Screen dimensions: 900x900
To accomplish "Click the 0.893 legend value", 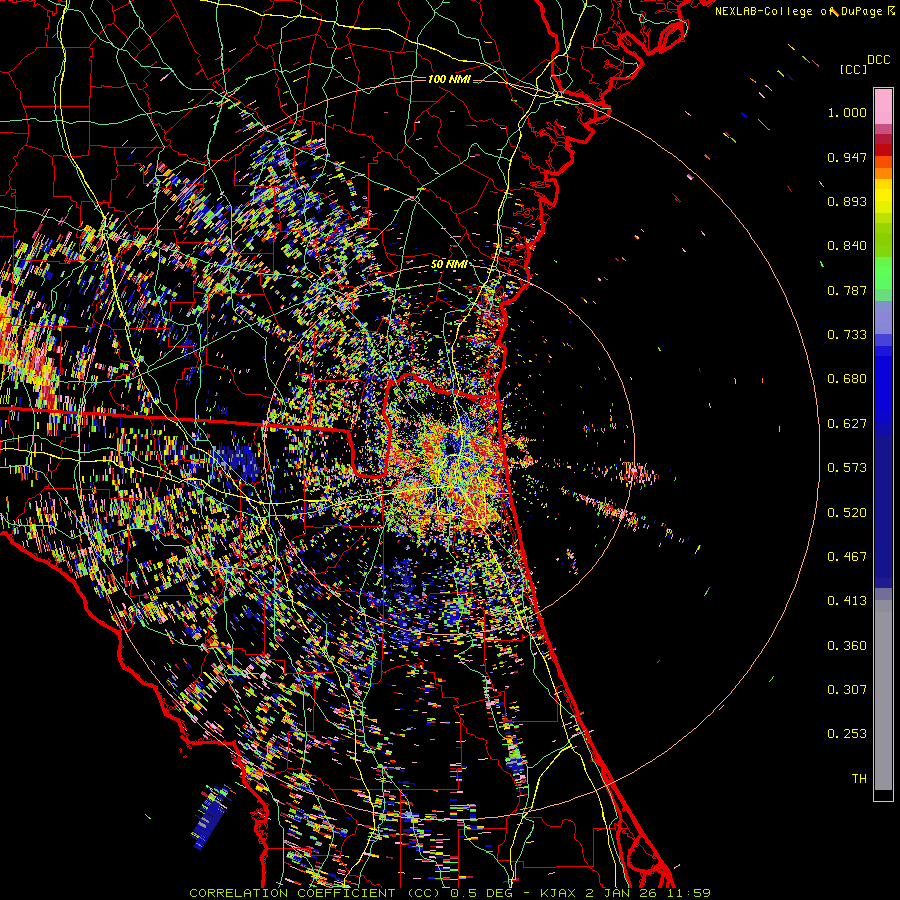I will pos(847,201).
